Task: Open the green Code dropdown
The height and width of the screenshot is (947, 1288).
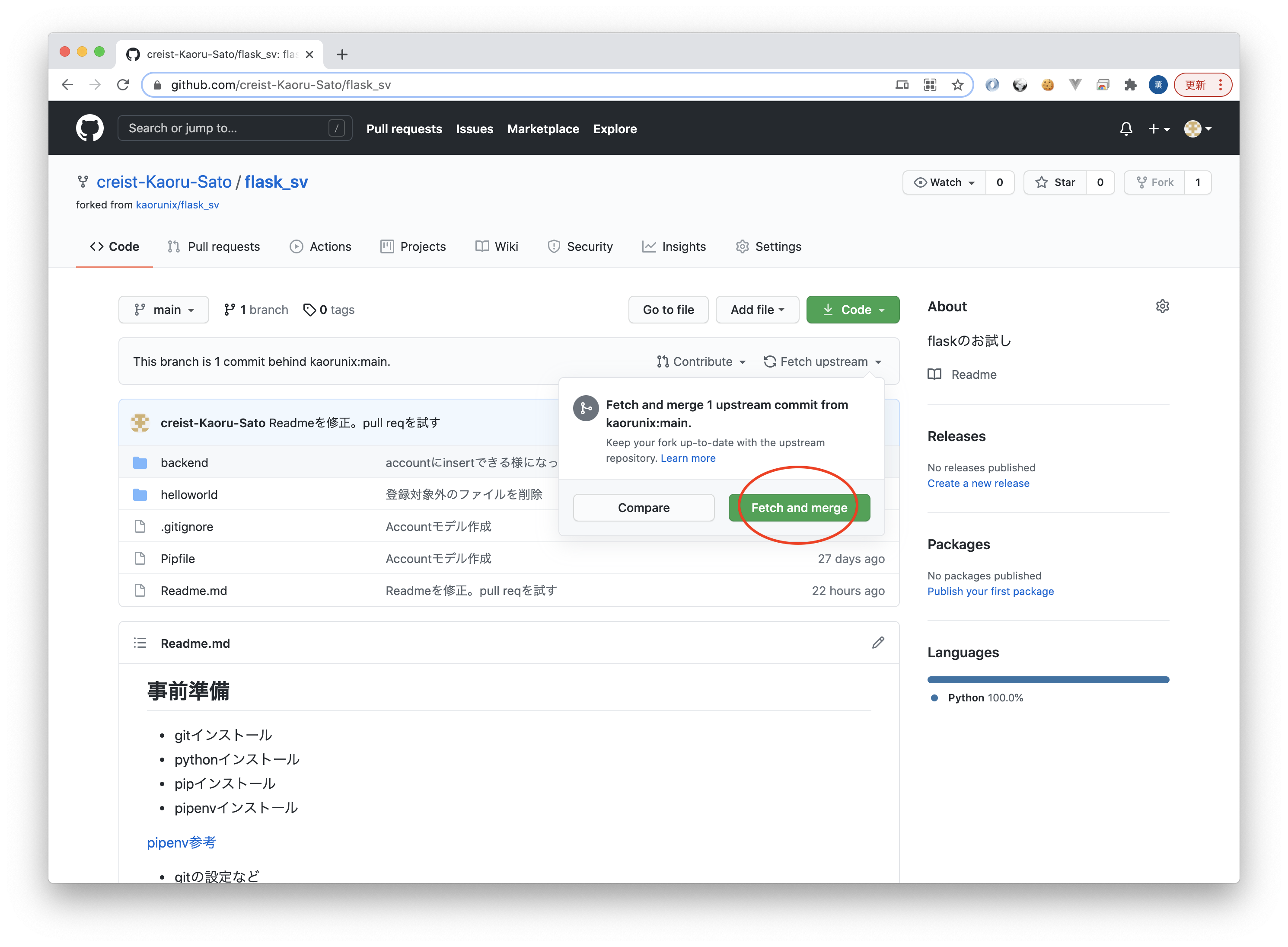Action: [x=853, y=310]
